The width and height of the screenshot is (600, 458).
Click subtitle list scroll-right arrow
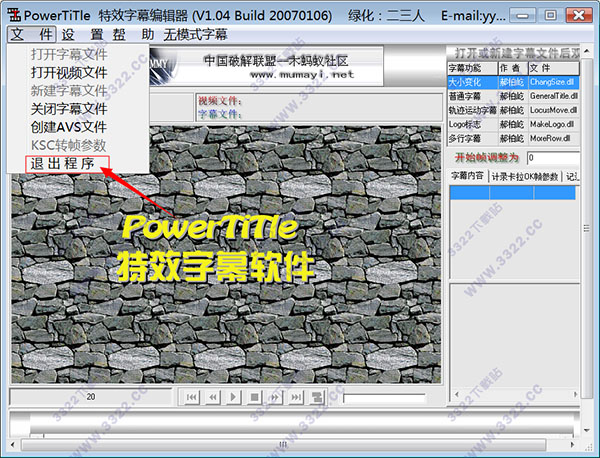575,394
